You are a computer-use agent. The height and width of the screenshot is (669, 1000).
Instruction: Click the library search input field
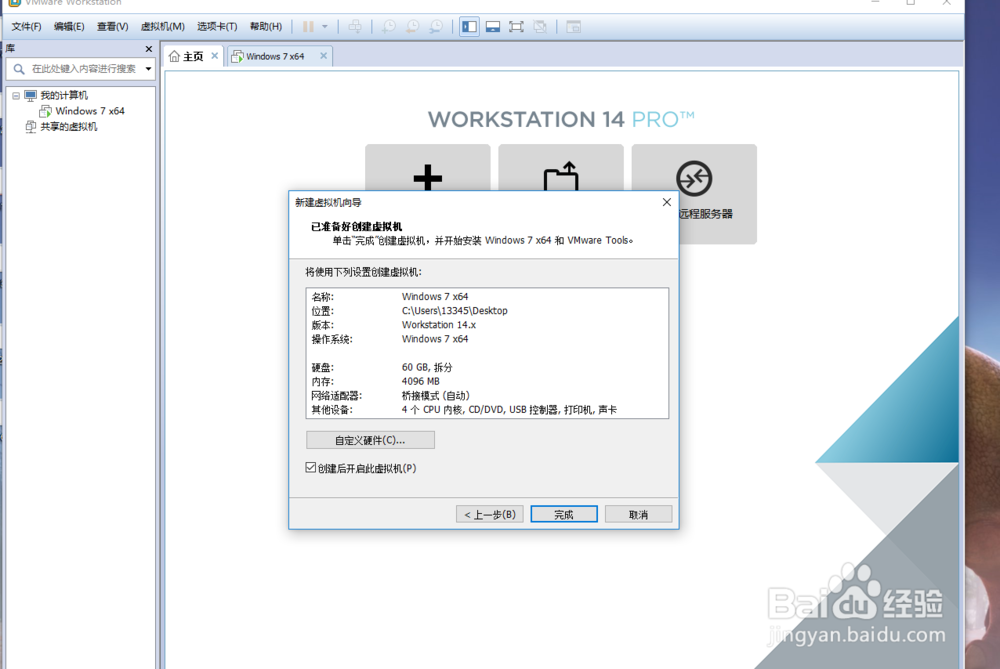tap(84, 69)
